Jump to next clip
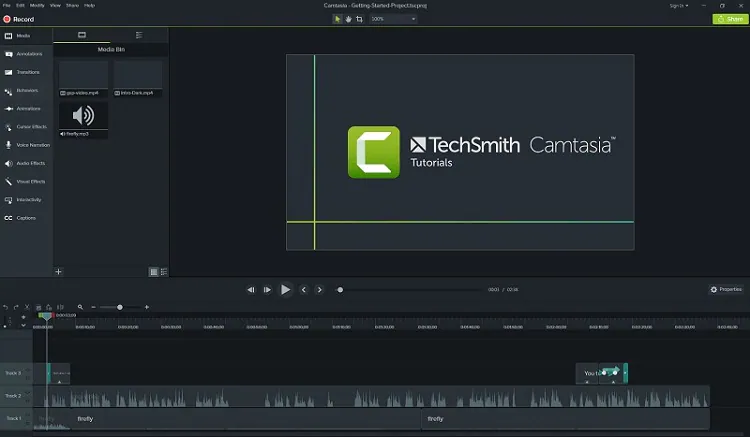Viewport: 750px width, 437px height. [320, 290]
